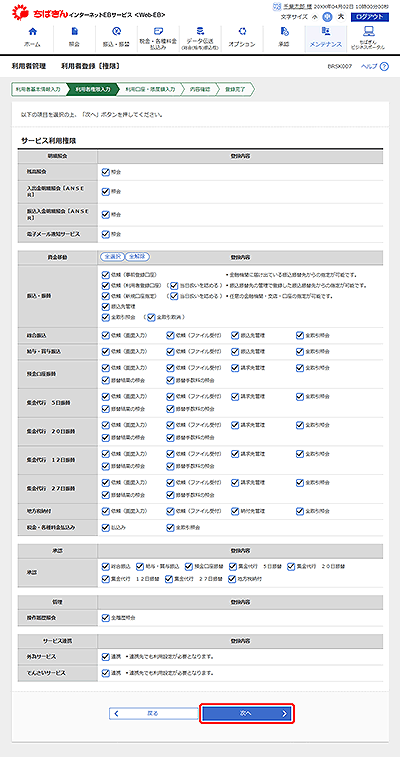This screenshot has width=400, height=757.
Task: Toggle 集金代行 12日振替 振替手数料の照会 checkbox
Action: coord(170,466)
